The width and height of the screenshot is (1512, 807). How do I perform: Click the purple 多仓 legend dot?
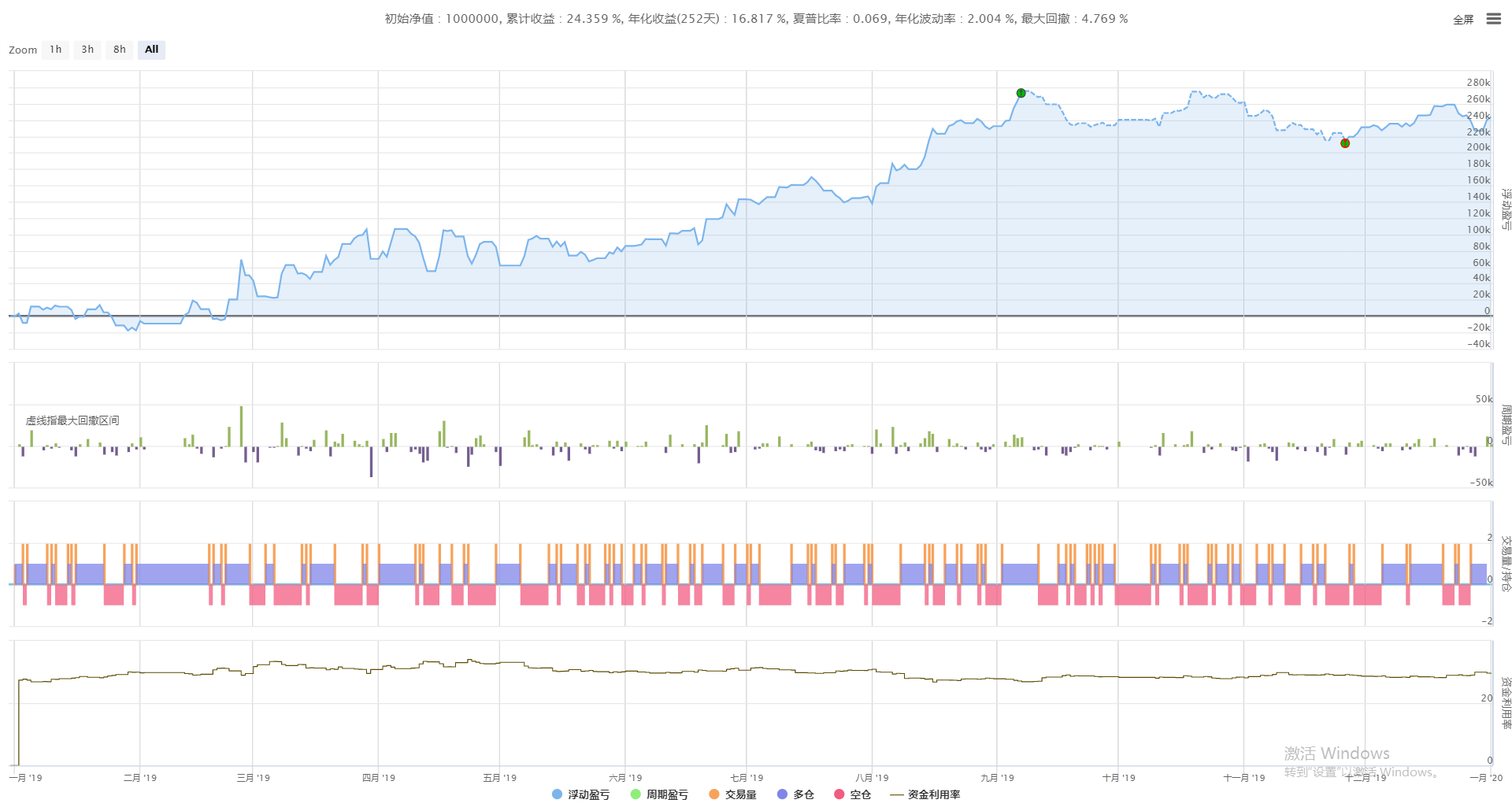coord(782,794)
